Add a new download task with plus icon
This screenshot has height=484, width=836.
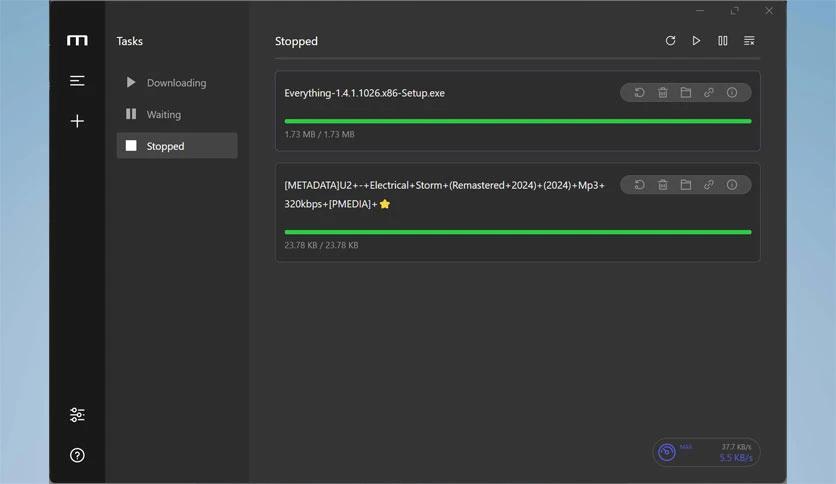(77, 121)
